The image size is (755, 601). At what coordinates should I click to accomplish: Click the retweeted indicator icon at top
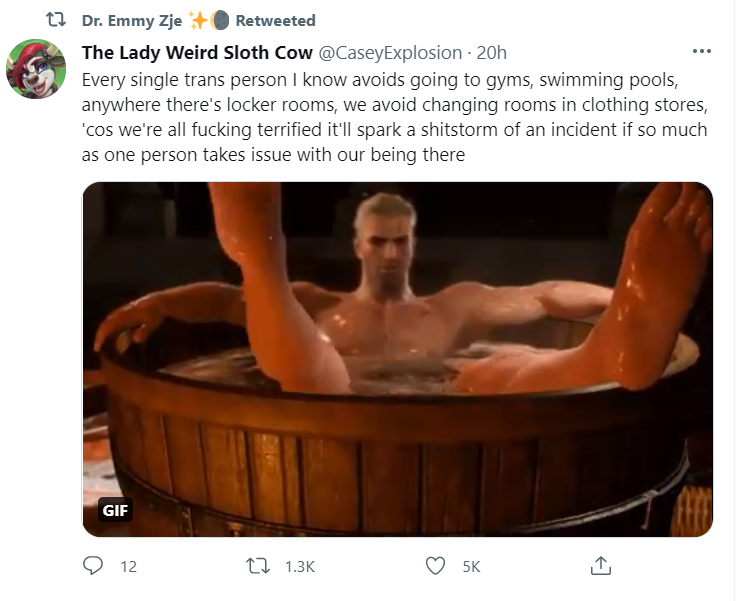point(55,20)
